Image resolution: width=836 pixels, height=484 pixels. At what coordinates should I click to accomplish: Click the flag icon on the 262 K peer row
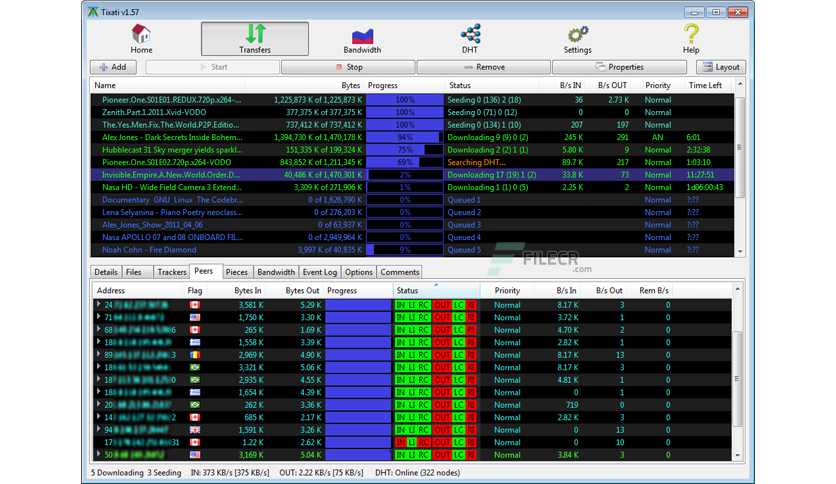point(195,405)
